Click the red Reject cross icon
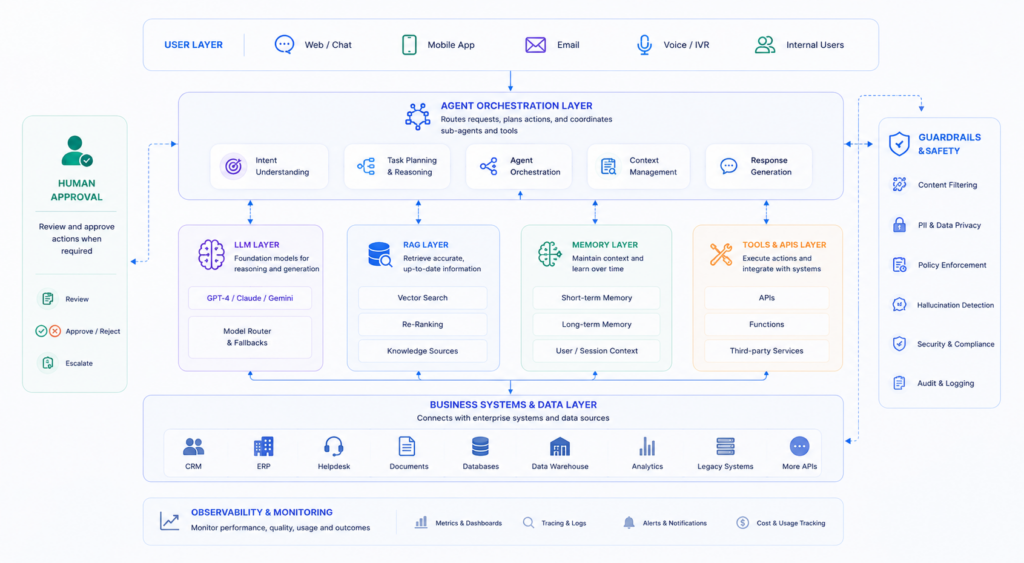 click(55, 331)
